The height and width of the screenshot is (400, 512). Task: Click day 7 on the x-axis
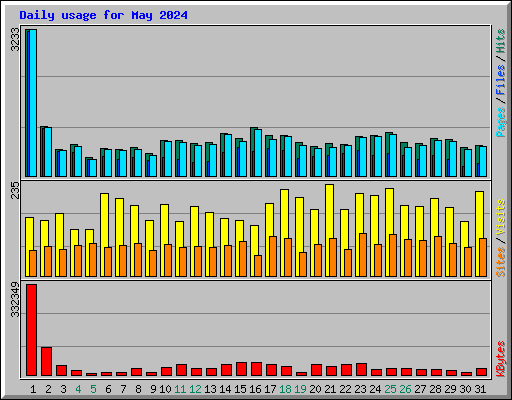pyautogui.click(x=123, y=389)
